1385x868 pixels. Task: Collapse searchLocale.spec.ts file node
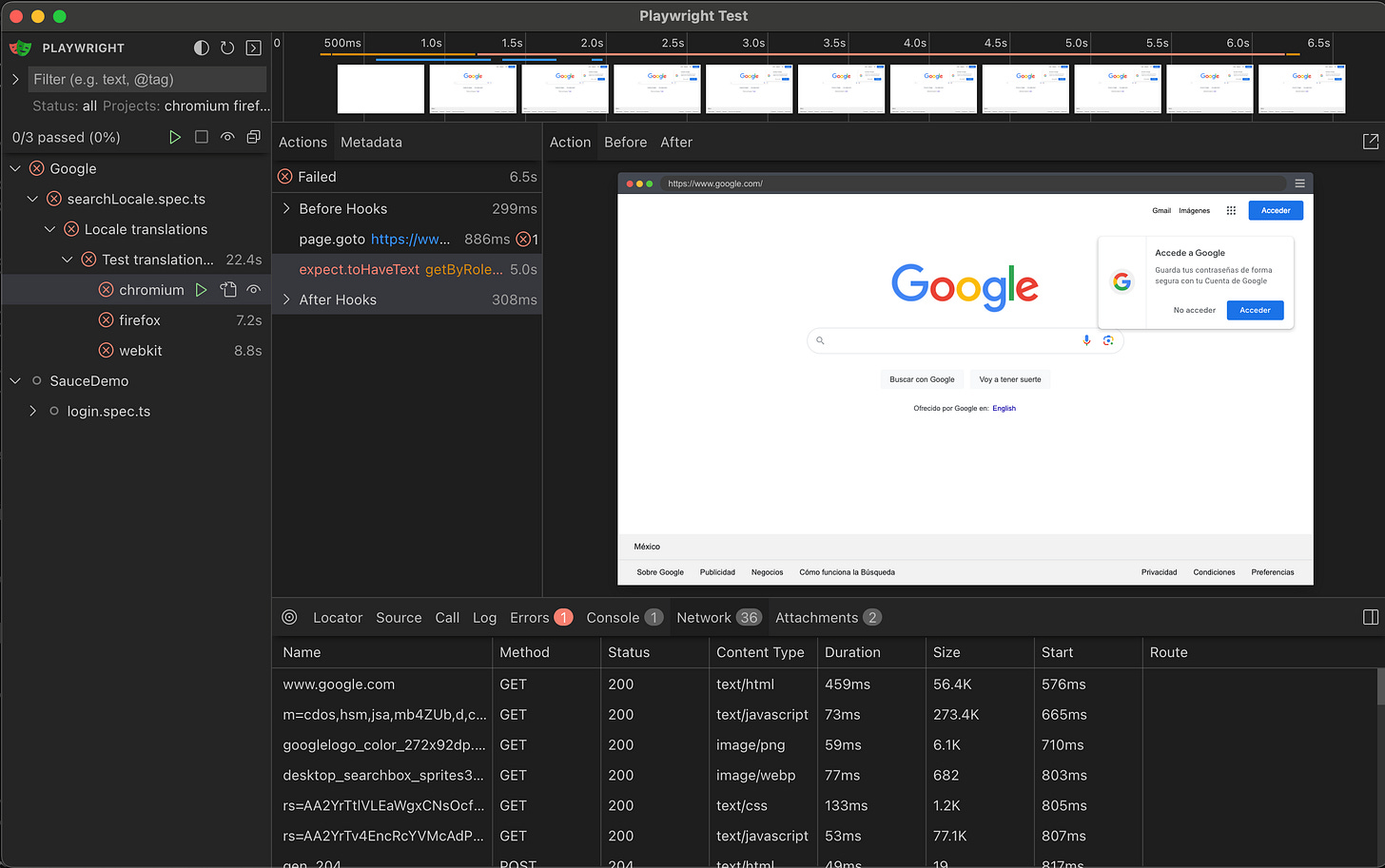32,199
